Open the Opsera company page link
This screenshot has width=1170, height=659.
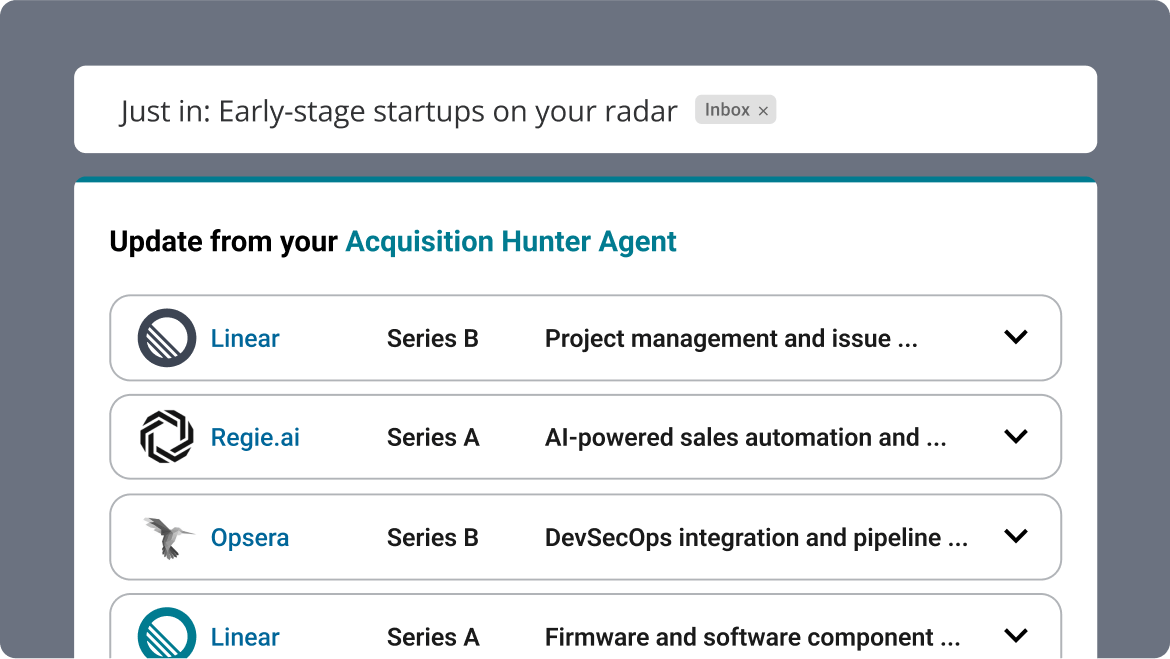[x=249, y=537]
